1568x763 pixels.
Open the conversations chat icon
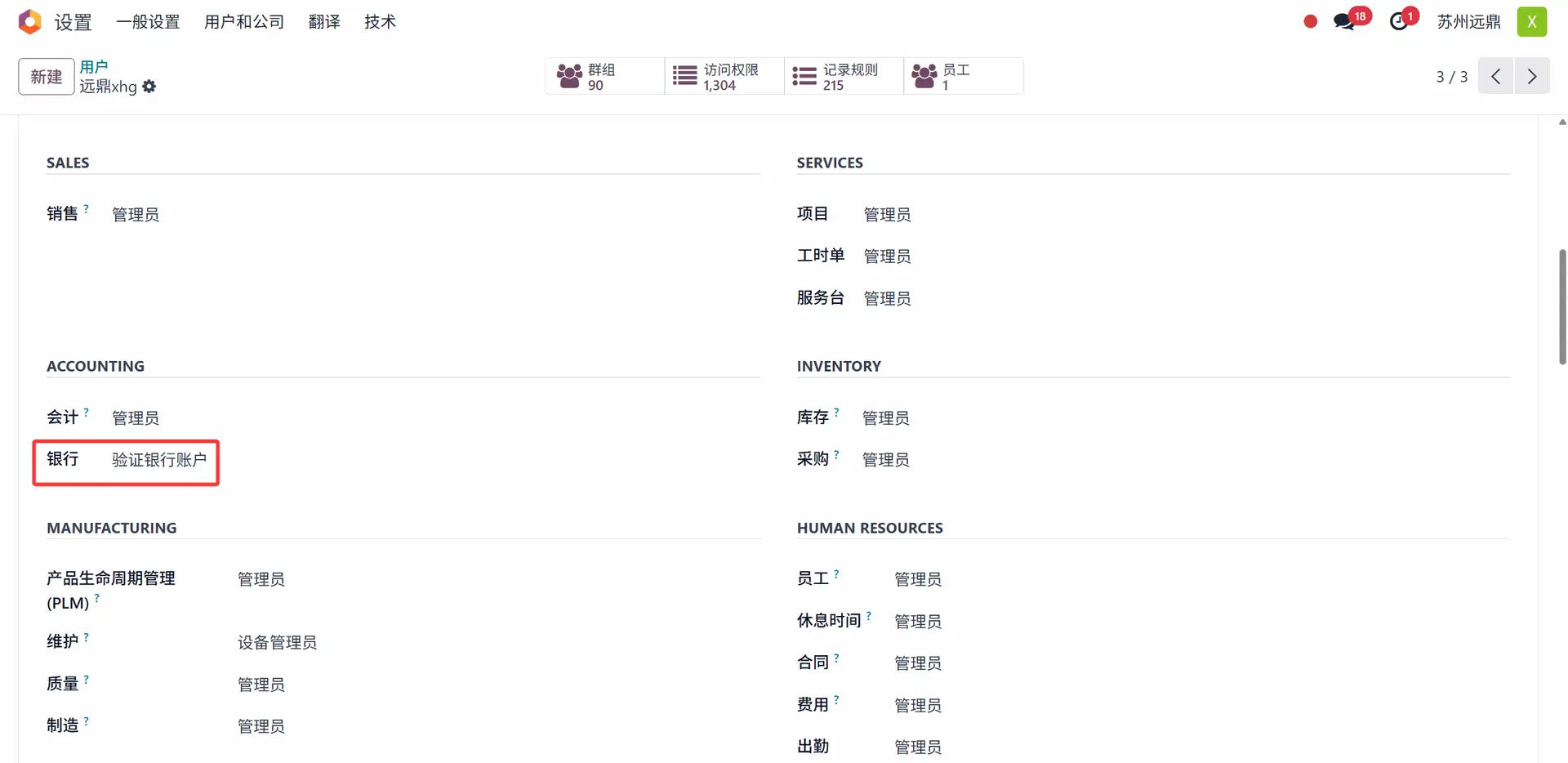click(1343, 22)
